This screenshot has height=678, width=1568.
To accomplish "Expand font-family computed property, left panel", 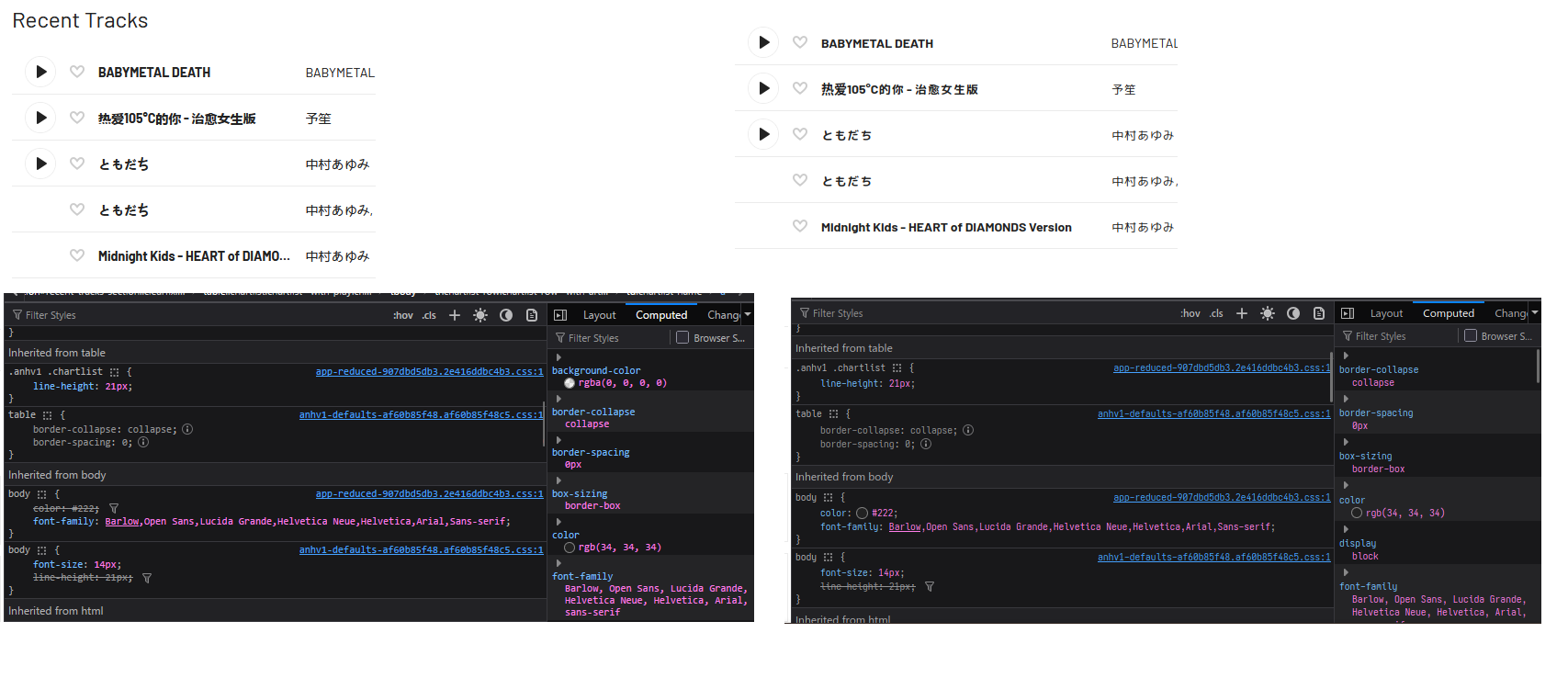I will (x=558, y=563).
